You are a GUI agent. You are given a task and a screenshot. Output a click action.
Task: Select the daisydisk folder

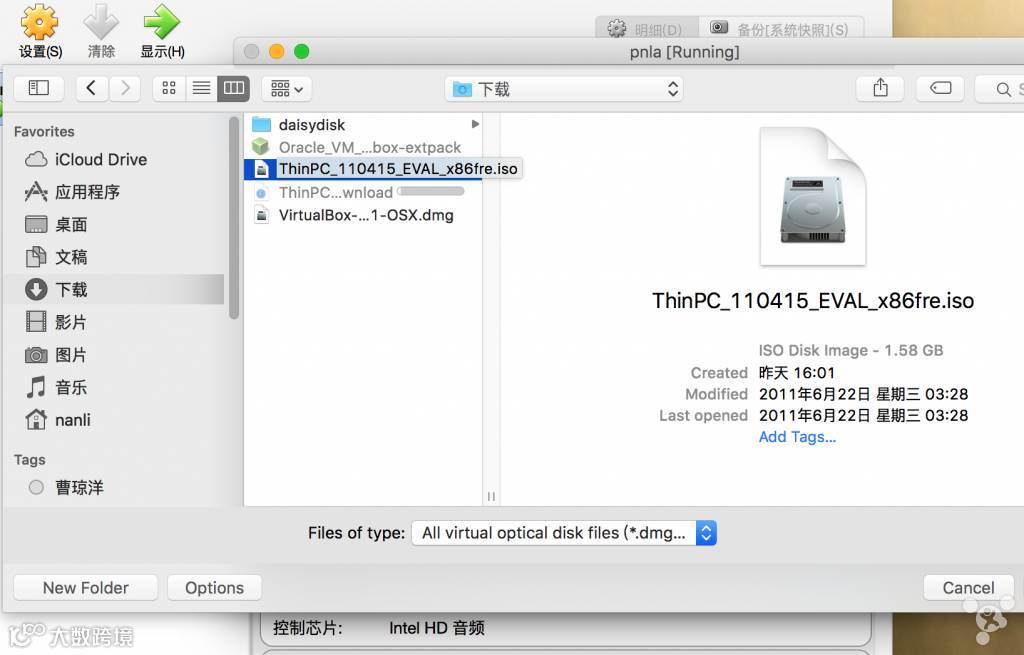coord(363,124)
